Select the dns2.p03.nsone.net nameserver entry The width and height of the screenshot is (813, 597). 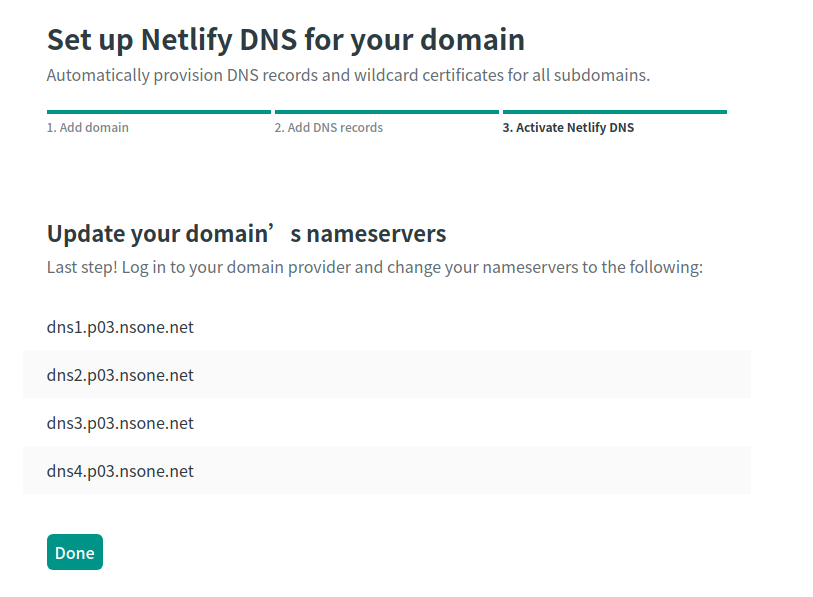(x=119, y=375)
